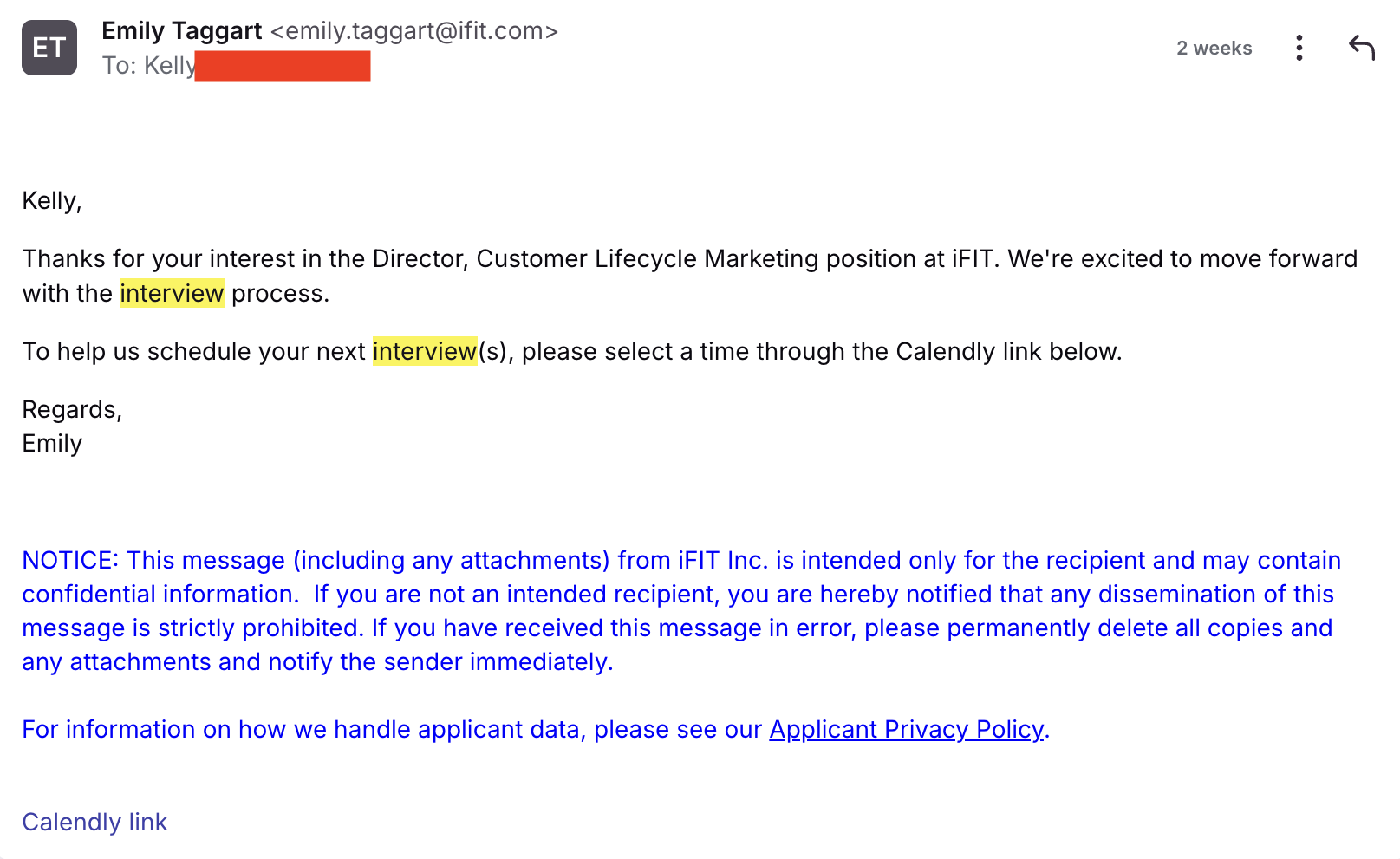
Task: Click the "Kelly," greeting line
Action: pyautogui.click(x=52, y=201)
